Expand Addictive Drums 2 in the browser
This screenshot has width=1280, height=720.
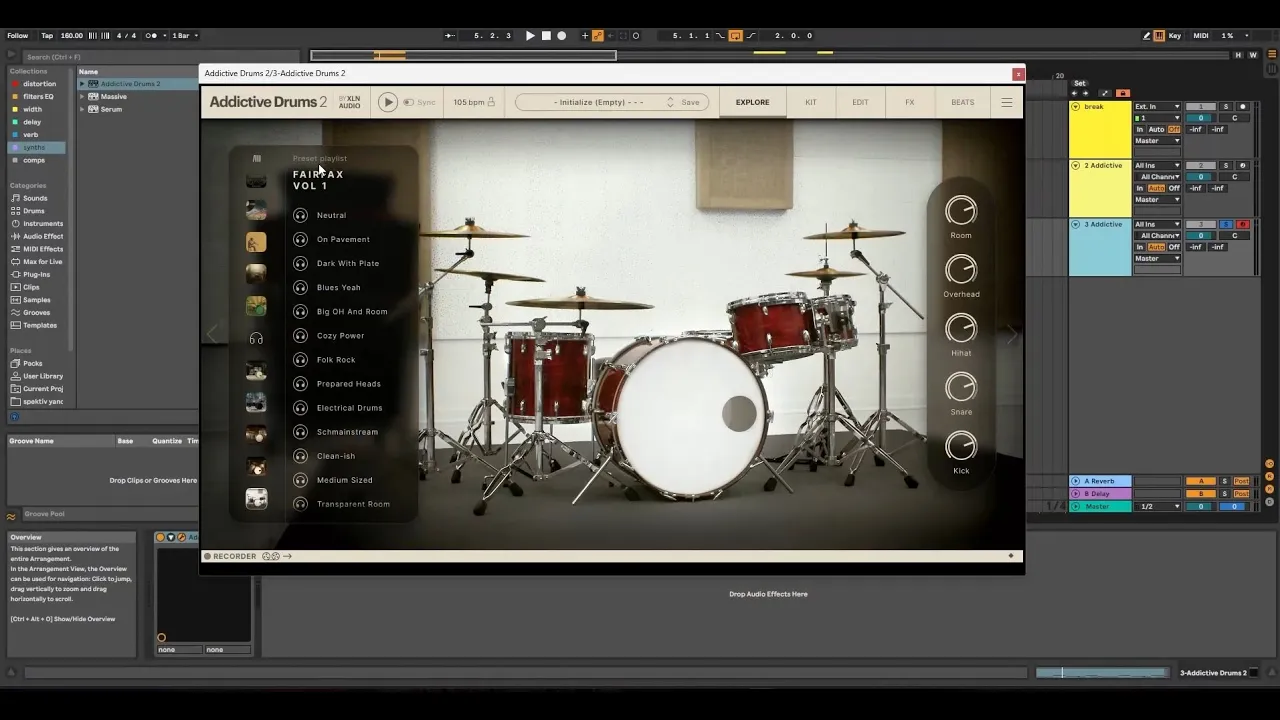click(83, 84)
